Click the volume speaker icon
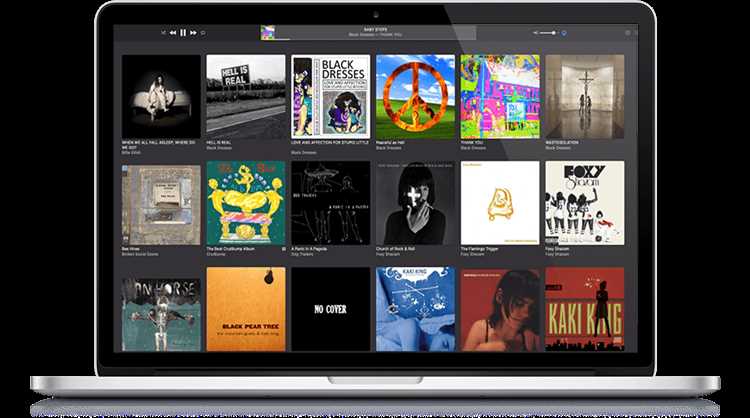This screenshot has height=418, width=750. (536, 33)
